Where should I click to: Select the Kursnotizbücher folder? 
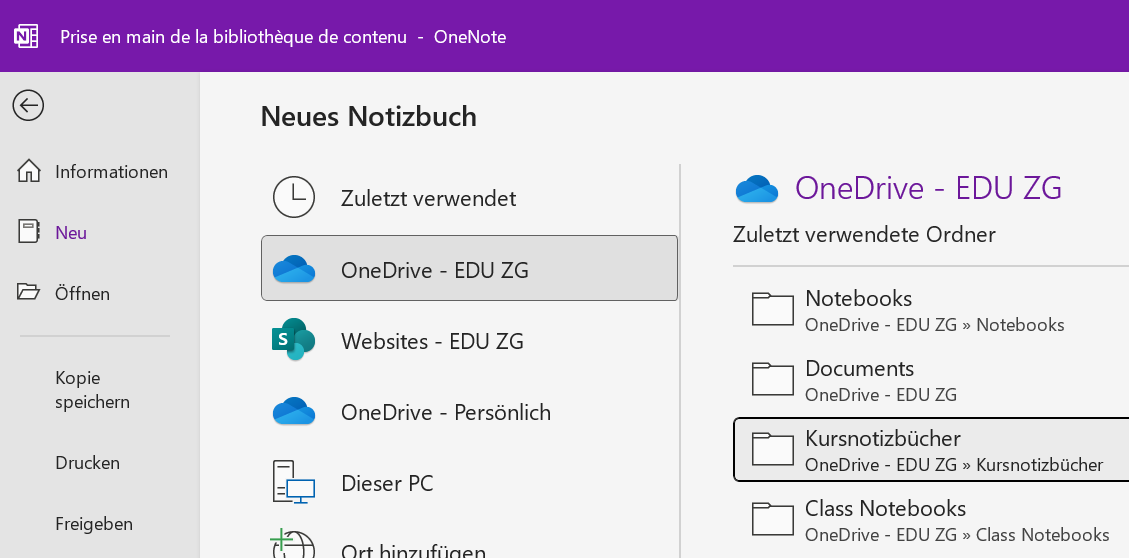(x=930, y=450)
